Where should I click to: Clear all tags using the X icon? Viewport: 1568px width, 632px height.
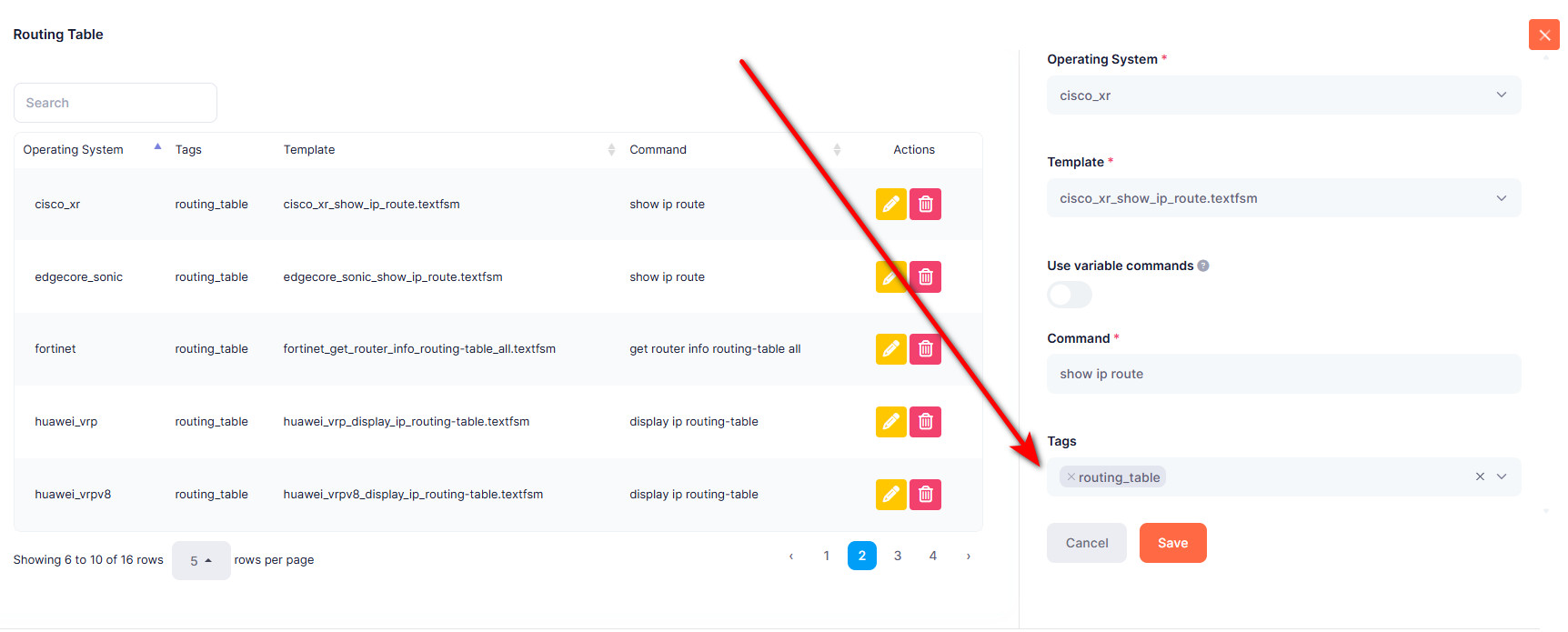click(x=1480, y=477)
